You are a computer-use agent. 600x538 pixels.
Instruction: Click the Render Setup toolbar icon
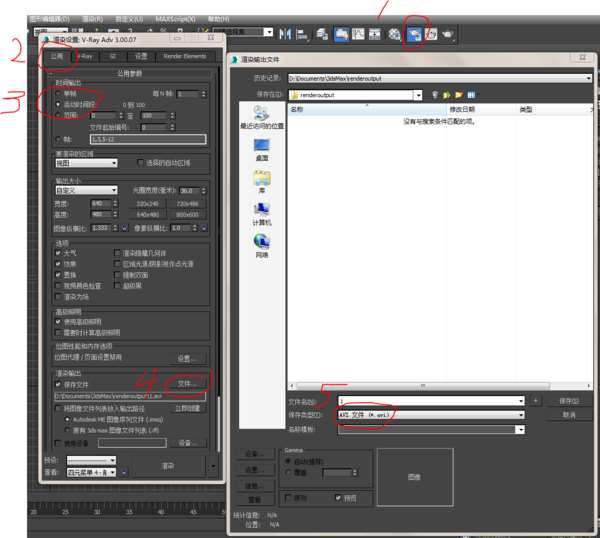[414, 34]
